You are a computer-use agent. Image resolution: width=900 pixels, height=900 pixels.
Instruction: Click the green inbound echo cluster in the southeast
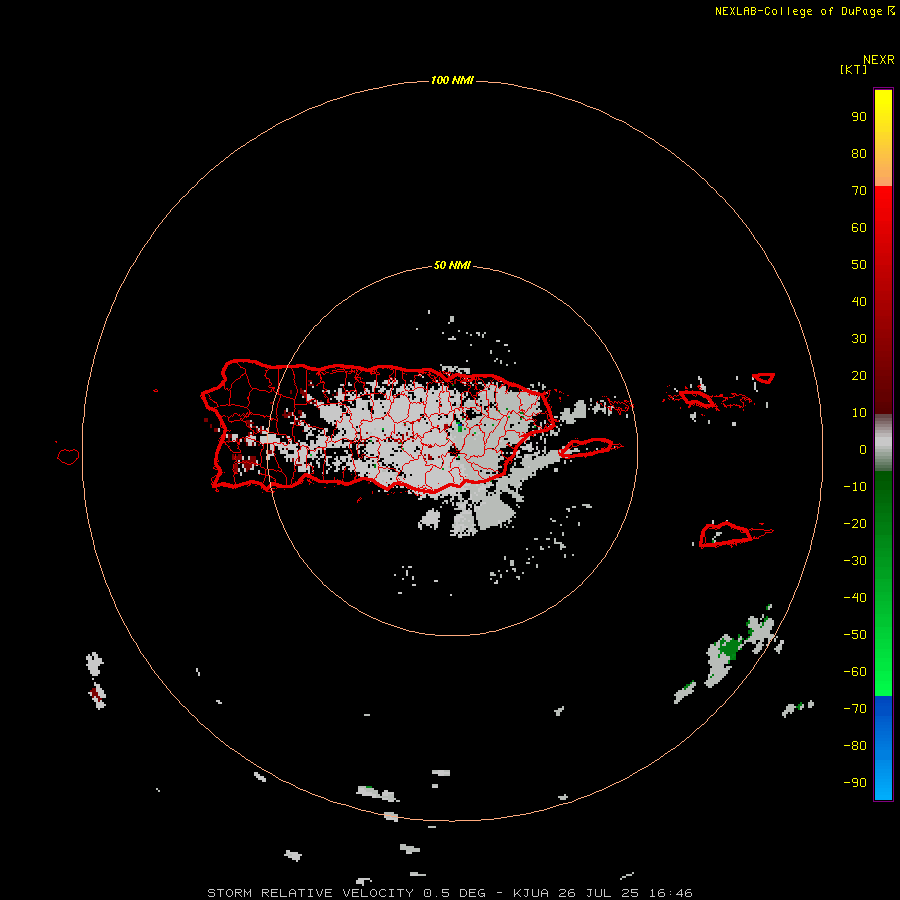pos(730,649)
